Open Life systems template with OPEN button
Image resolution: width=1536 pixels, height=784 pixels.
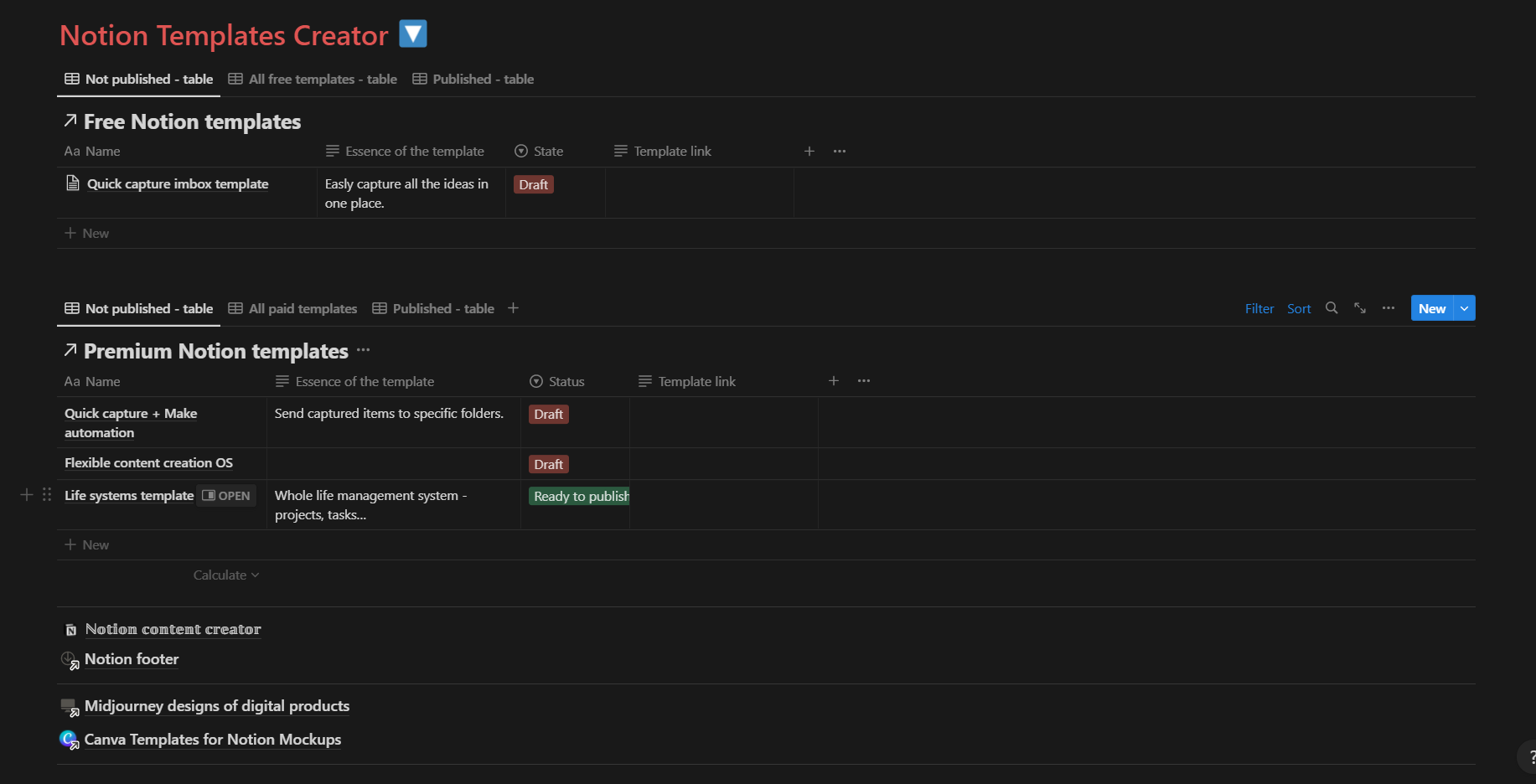(x=226, y=495)
